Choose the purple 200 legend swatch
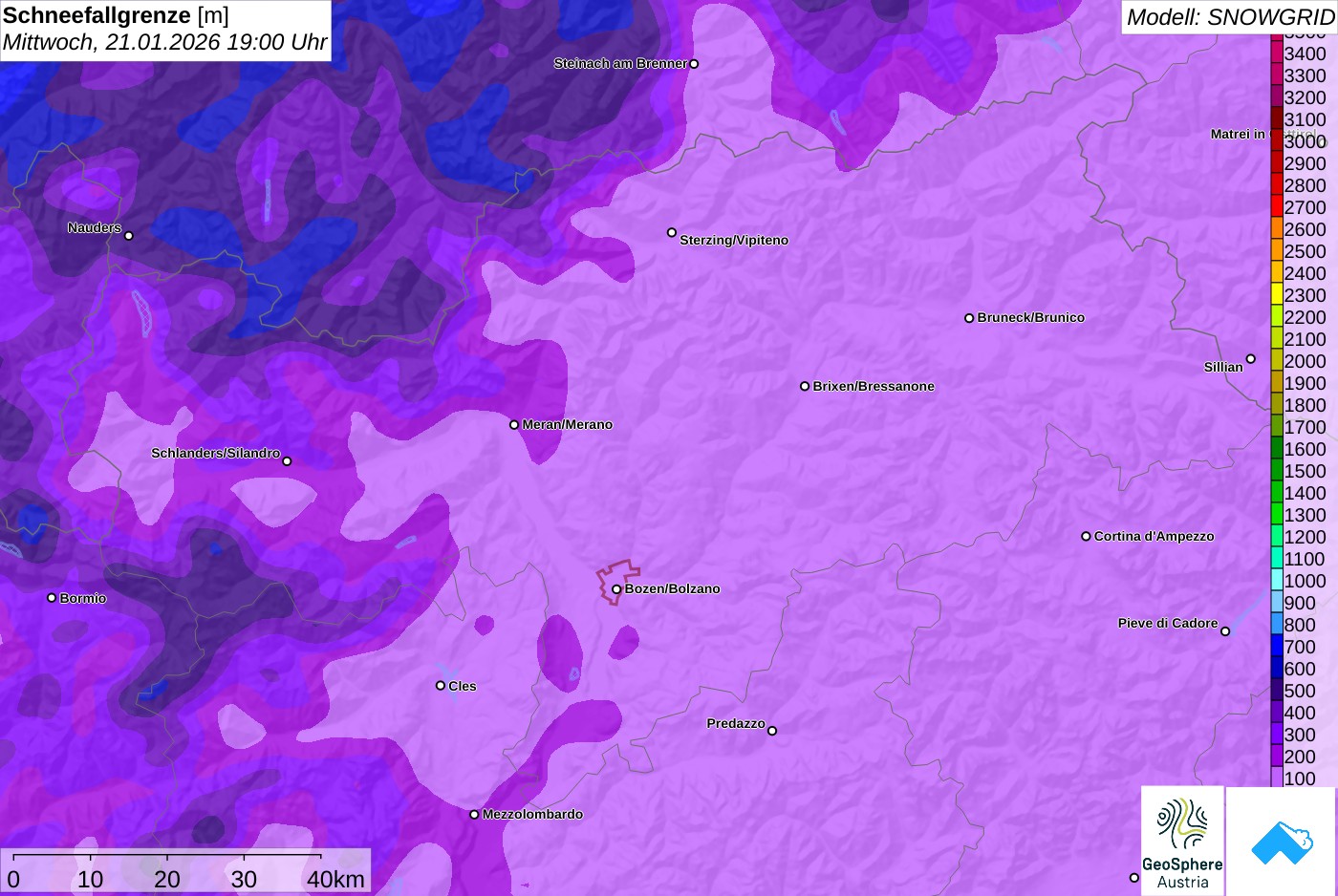 pyautogui.click(x=1277, y=757)
